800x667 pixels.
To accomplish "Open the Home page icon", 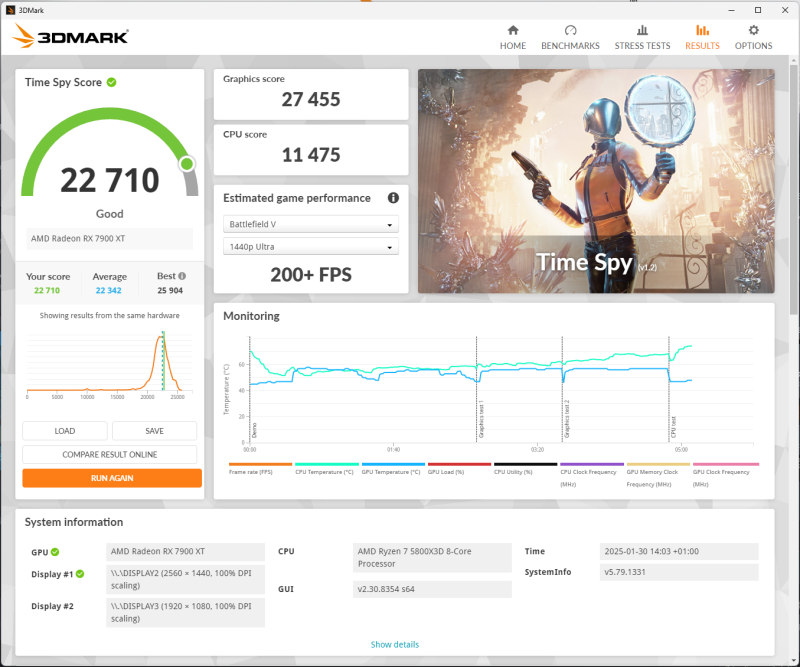I will coord(513,30).
